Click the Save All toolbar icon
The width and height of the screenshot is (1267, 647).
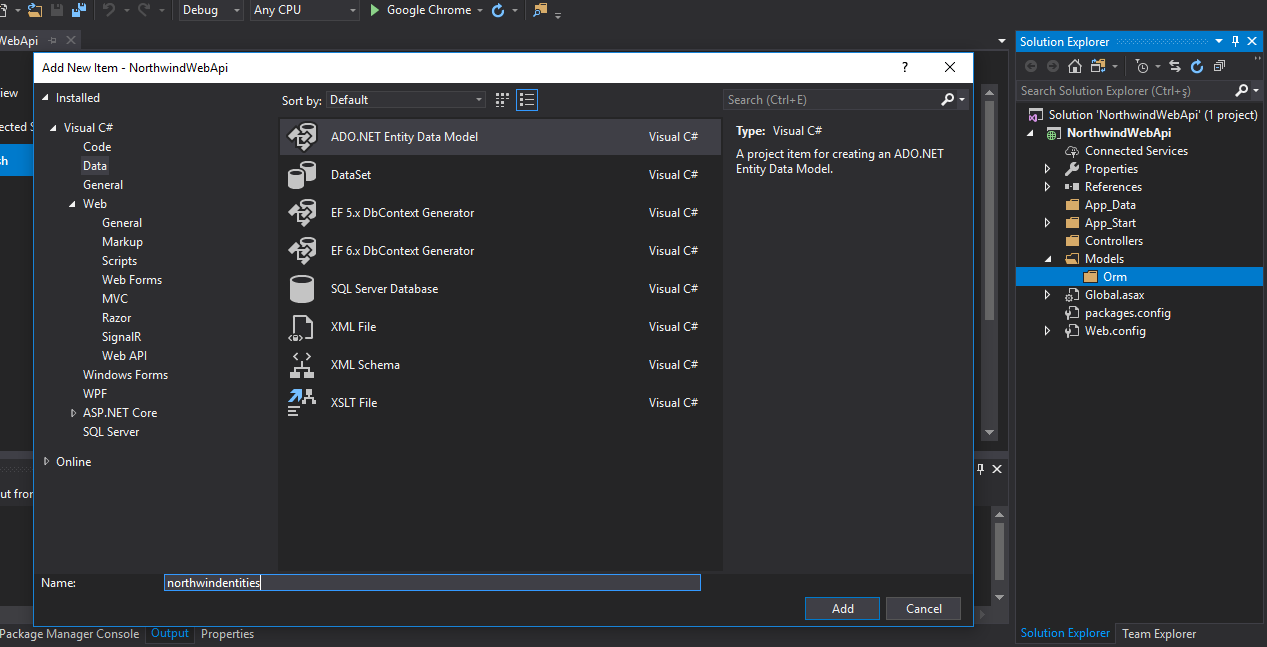click(x=77, y=10)
